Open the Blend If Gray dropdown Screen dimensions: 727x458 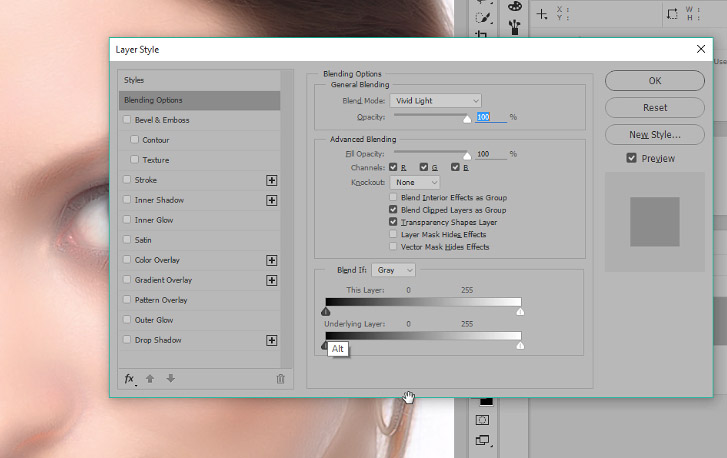pos(393,270)
